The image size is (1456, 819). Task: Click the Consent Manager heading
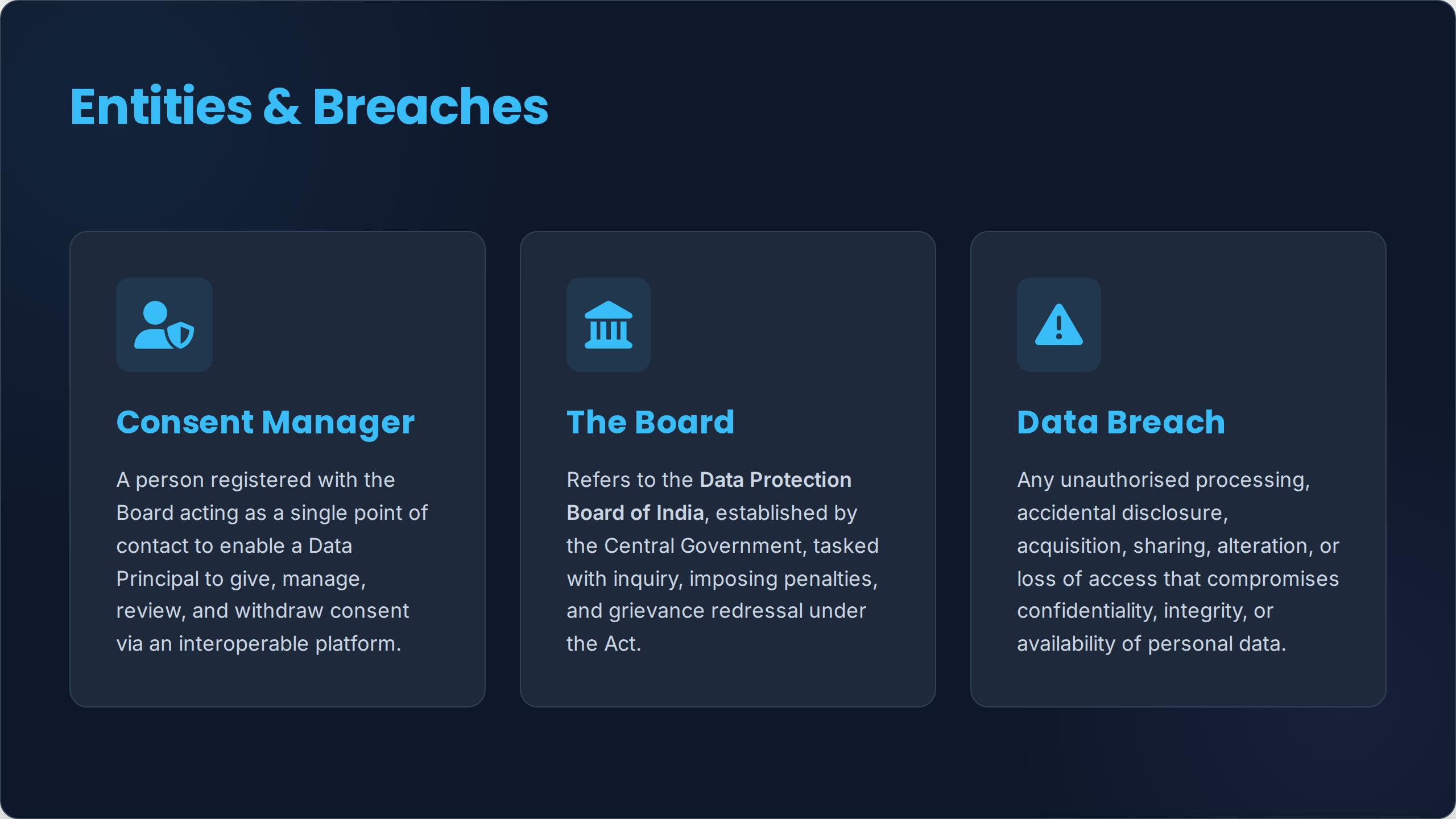[x=266, y=423]
